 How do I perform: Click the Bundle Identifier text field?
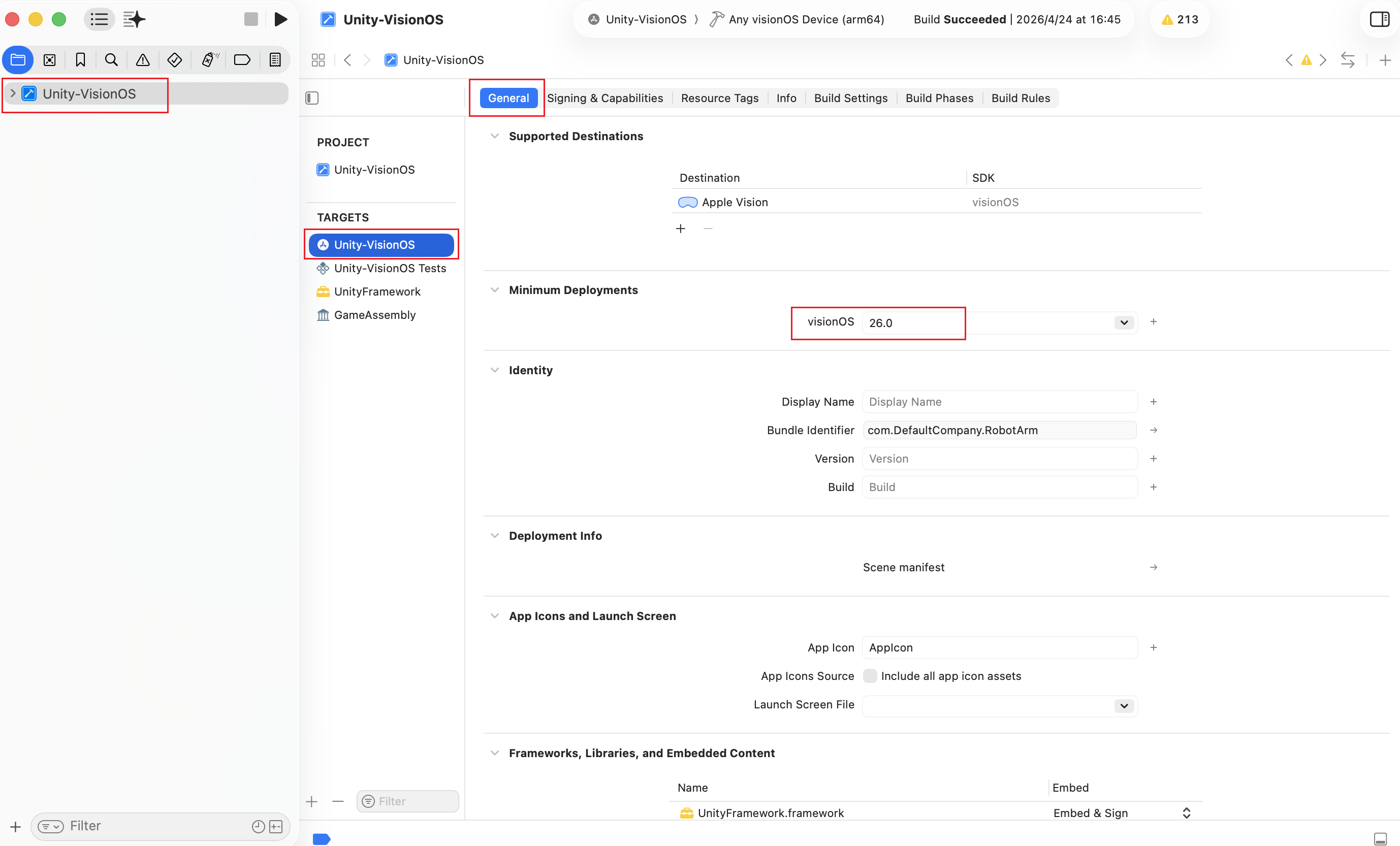point(999,430)
